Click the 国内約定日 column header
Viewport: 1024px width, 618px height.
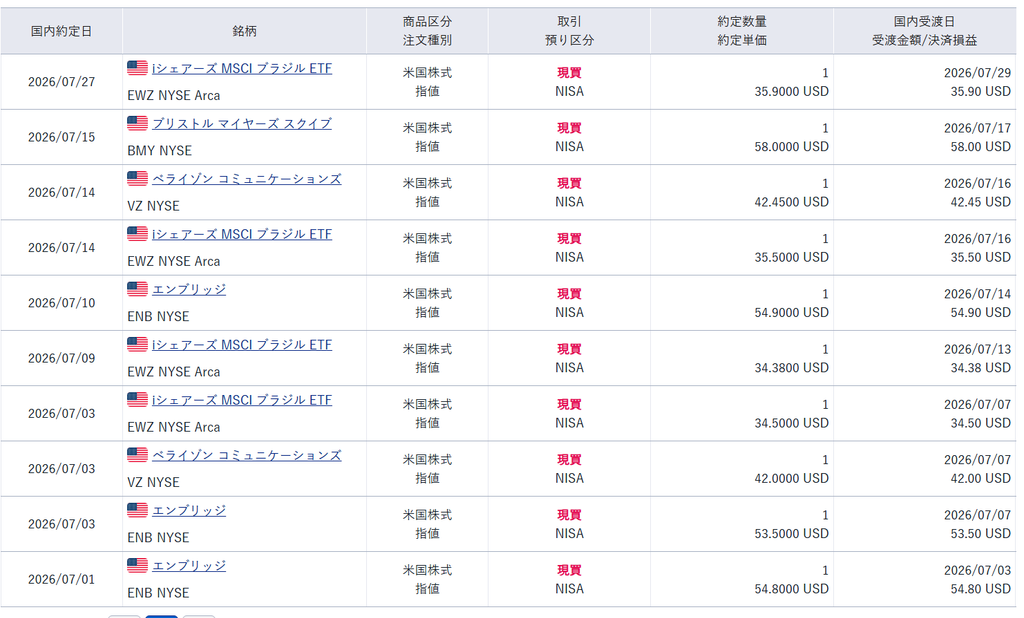click(61, 31)
